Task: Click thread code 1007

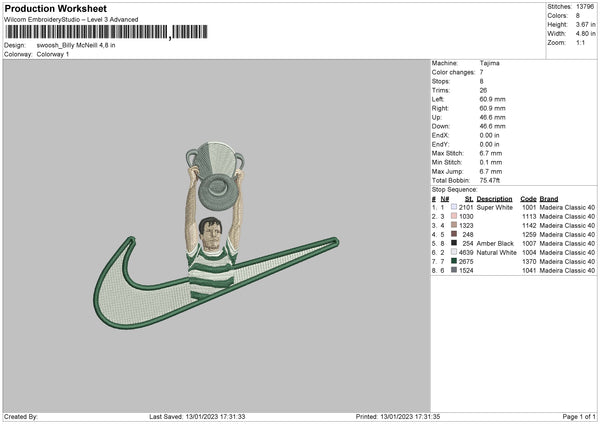Action: (529, 243)
